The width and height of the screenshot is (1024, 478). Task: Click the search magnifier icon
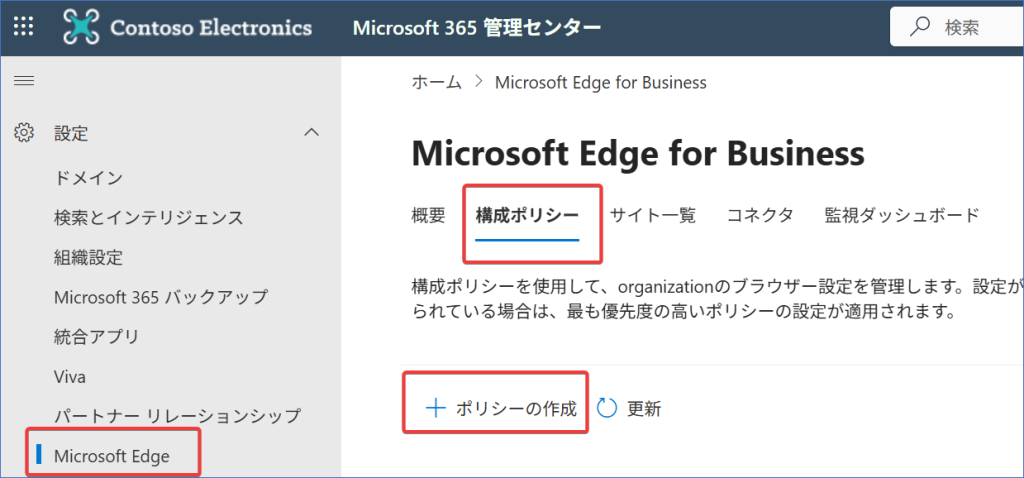point(920,27)
